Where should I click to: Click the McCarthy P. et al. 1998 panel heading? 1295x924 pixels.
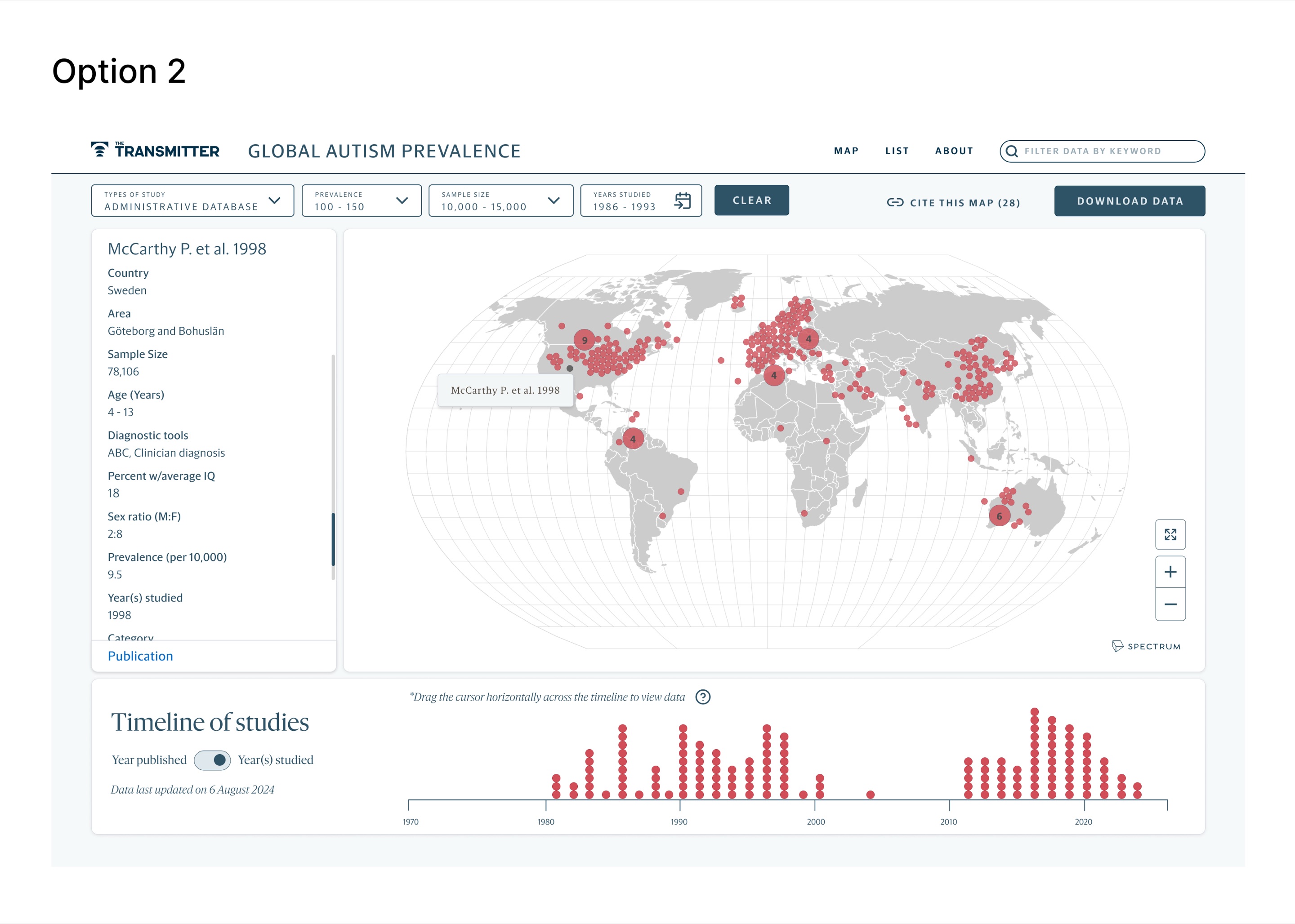tap(187, 249)
